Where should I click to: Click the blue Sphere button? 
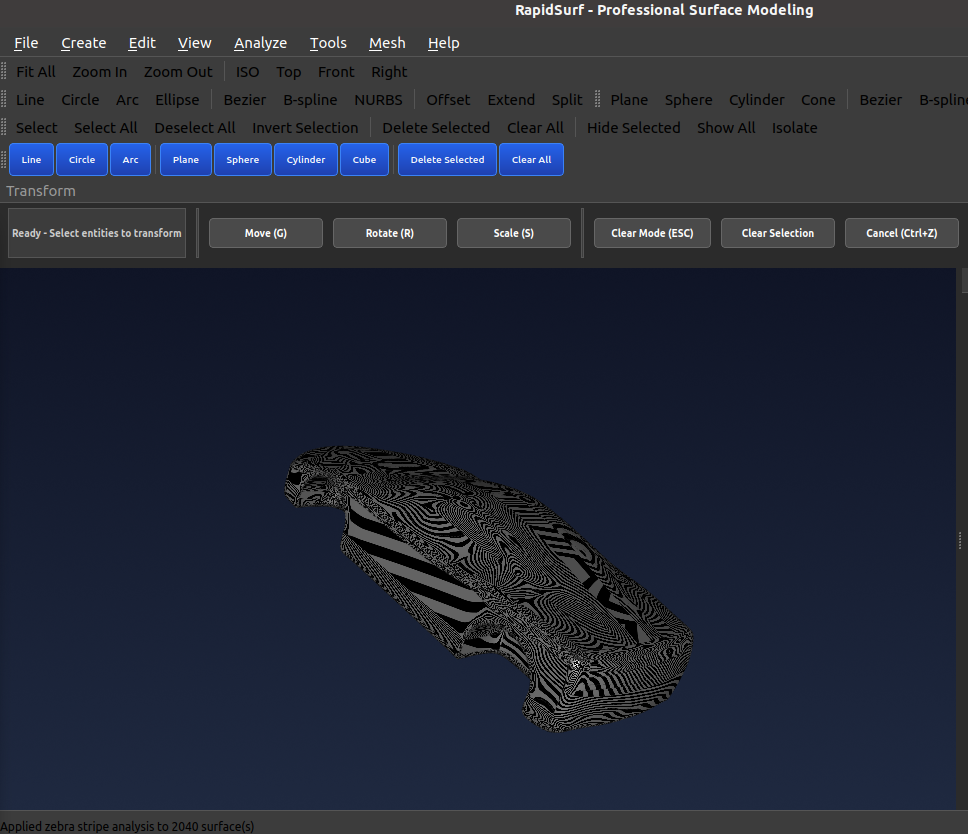(x=242, y=160)
